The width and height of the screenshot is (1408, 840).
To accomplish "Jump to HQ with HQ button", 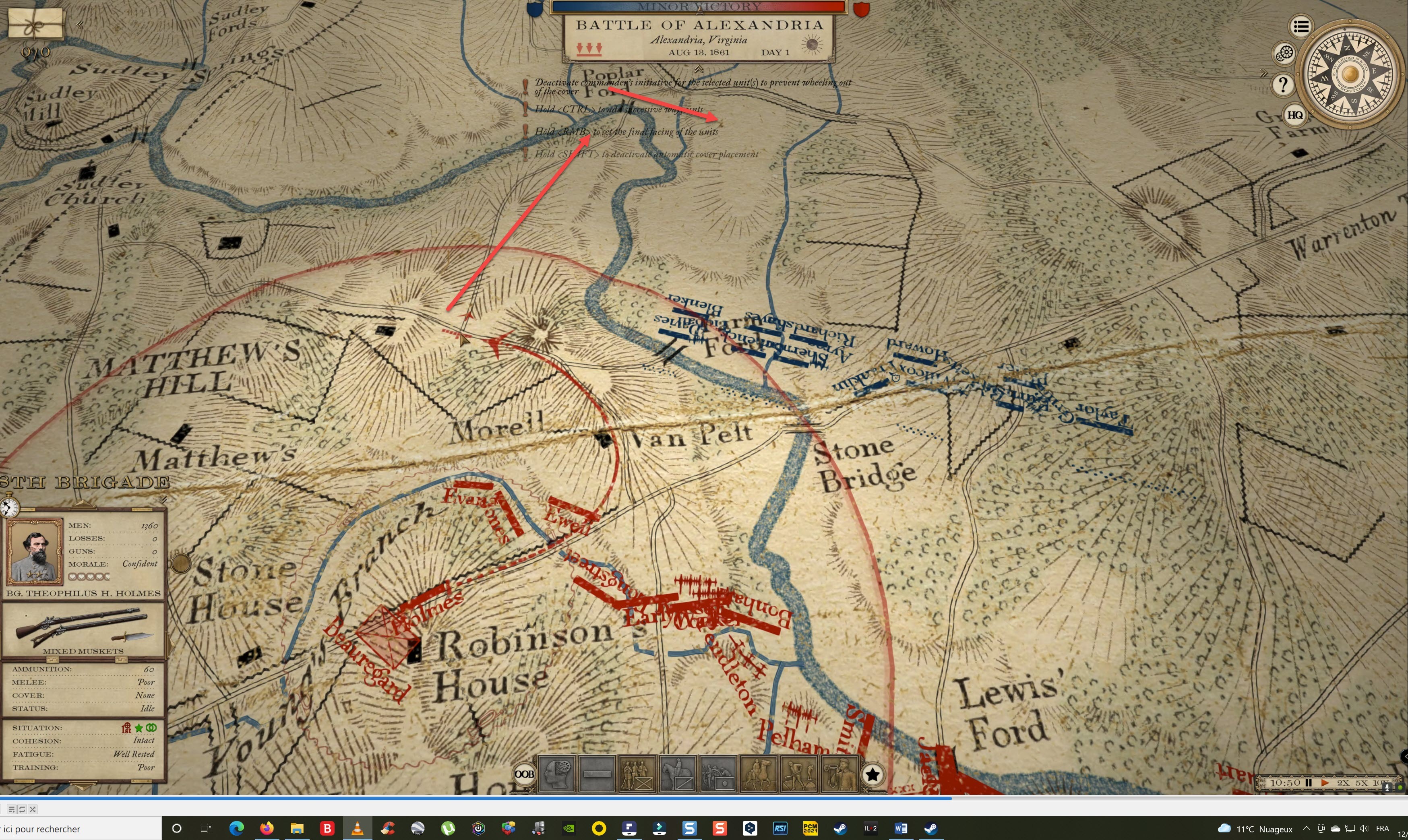I will click(x=1295, y=115).
